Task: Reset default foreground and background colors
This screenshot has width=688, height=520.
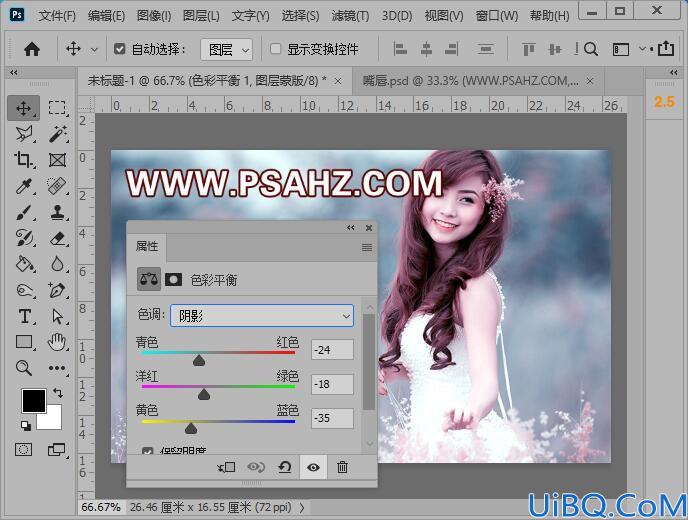Action: pyautogui.click(x=26, y=424)
